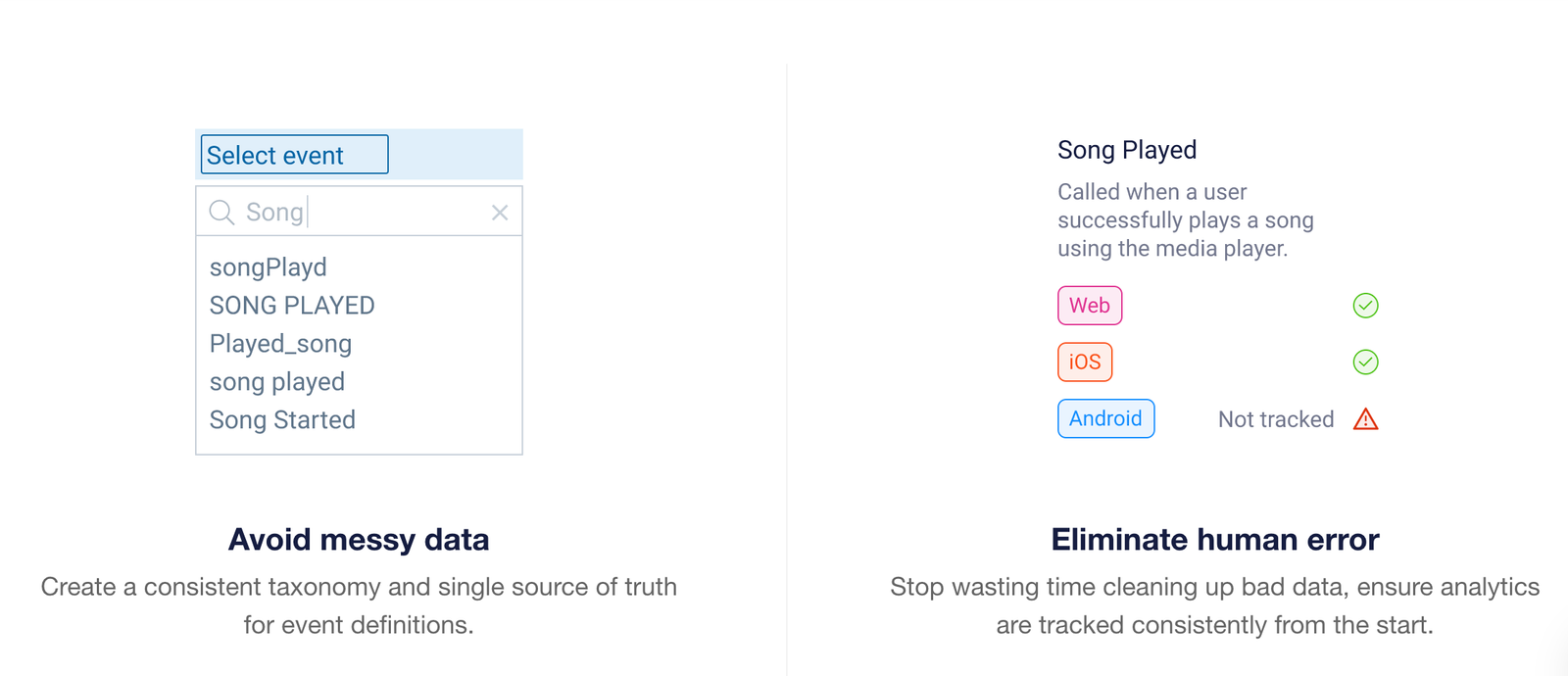Click the Eliminate human error heading
Viewport: 1568px width, 676px height.
pos(1215,540)
